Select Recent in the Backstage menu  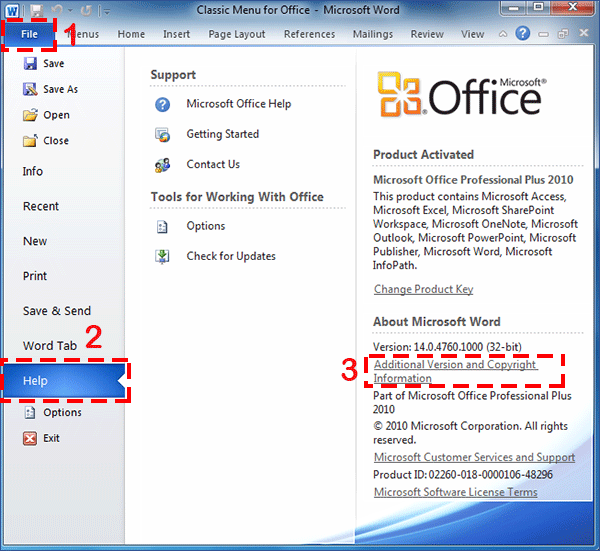[x=41, y=206]
